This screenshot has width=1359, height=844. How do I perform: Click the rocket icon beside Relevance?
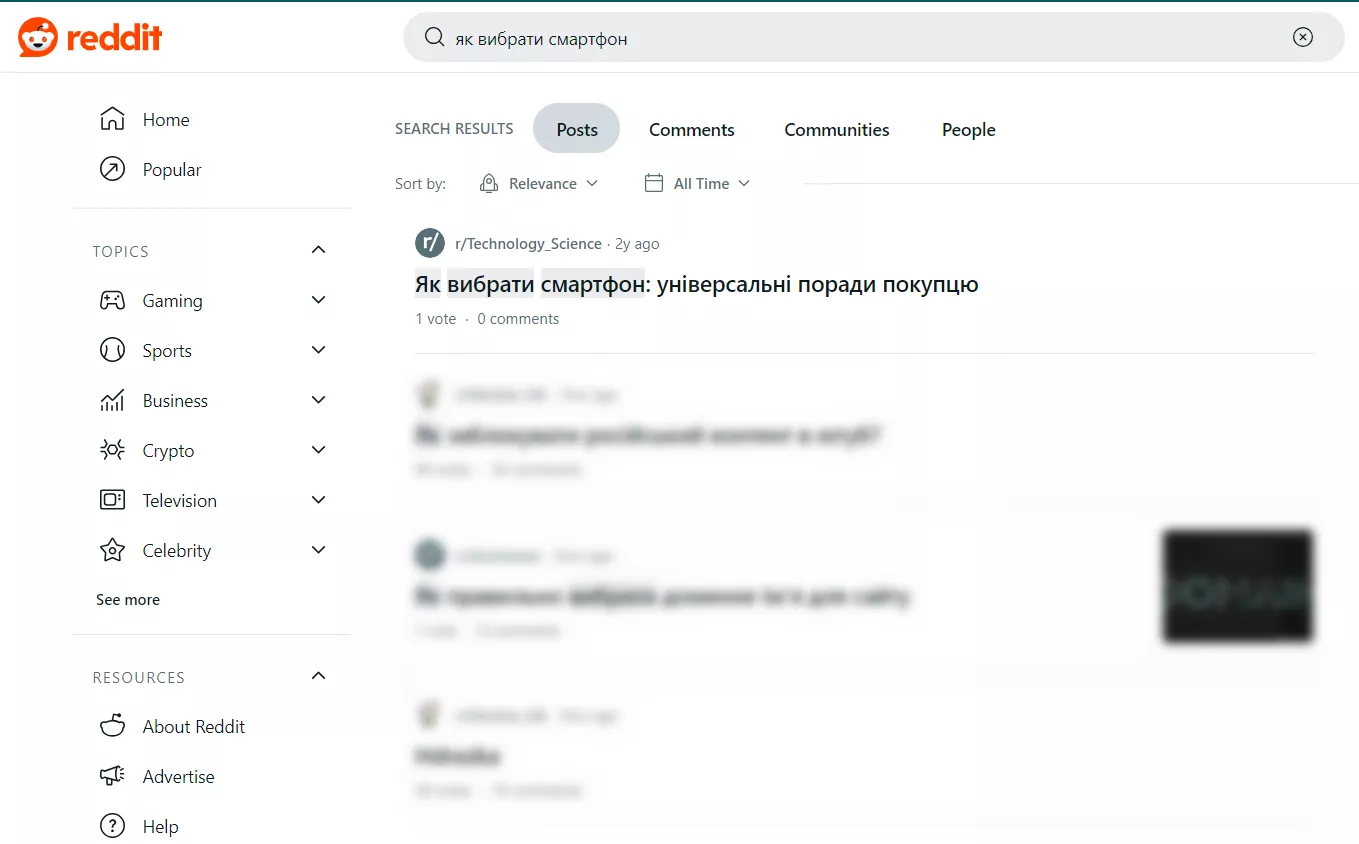[489, 183]
